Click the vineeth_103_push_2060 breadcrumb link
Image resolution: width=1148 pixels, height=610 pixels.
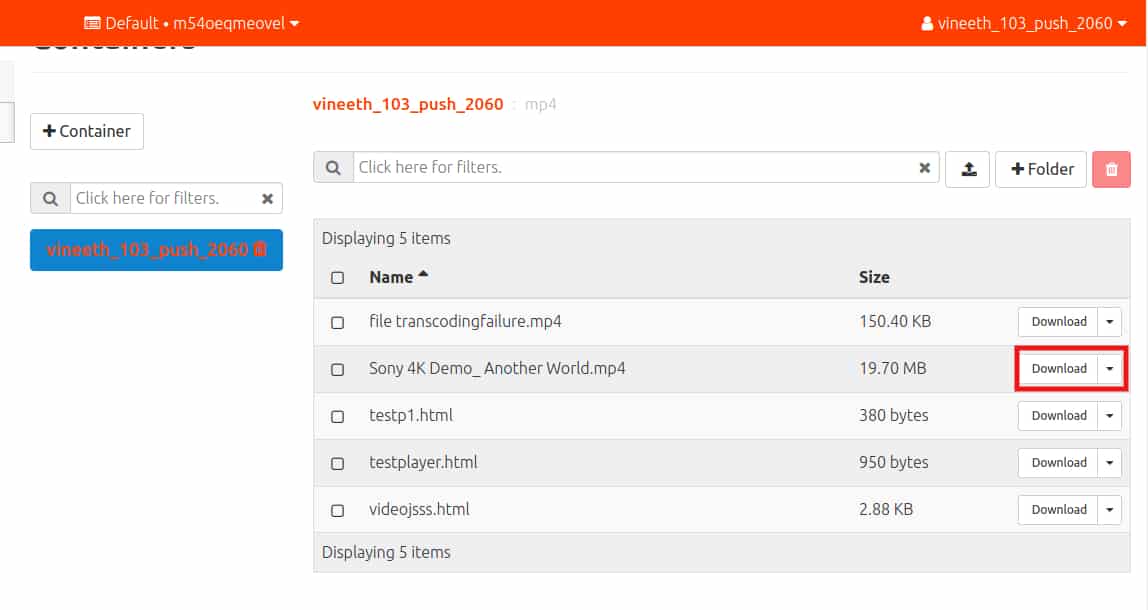pos(408,104)
